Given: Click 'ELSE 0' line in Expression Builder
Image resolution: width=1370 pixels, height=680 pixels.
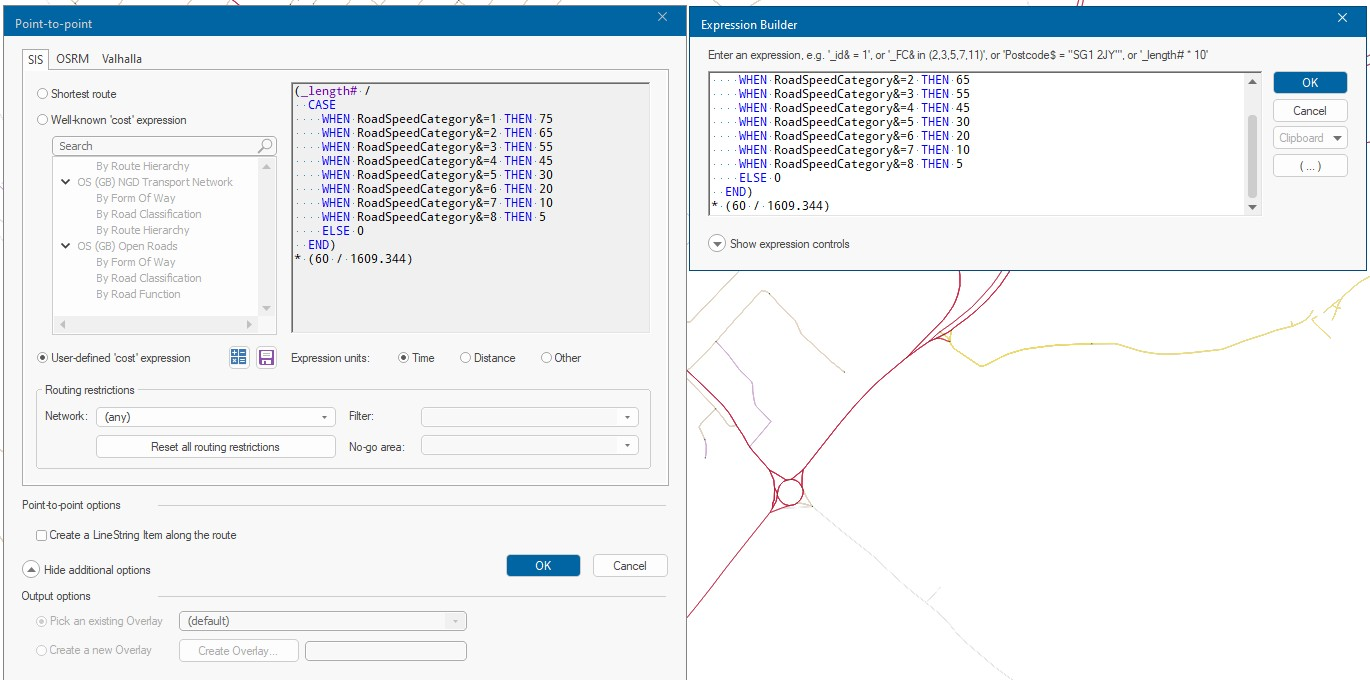Looking at the screenshot, I should click(x=760, y=178).
